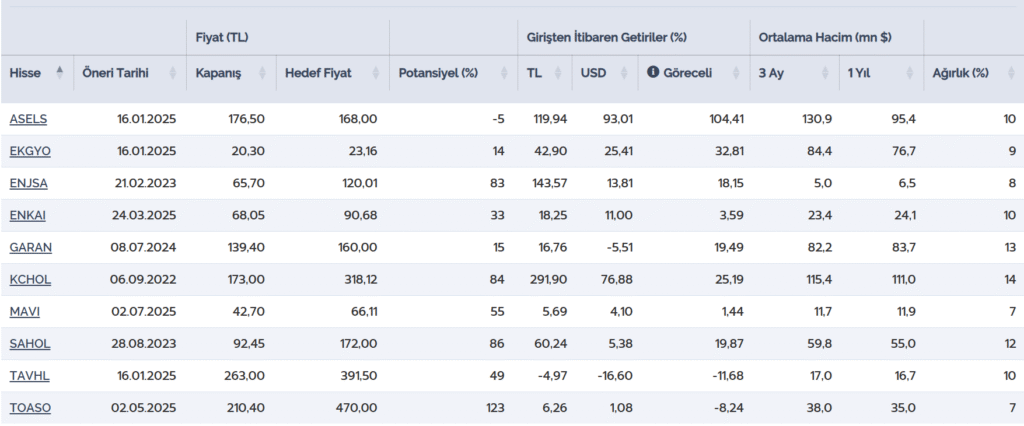Viewport: 1024px width, 426px height.
Task: Open the KCHOL stock link
Action: coord(30,280)
